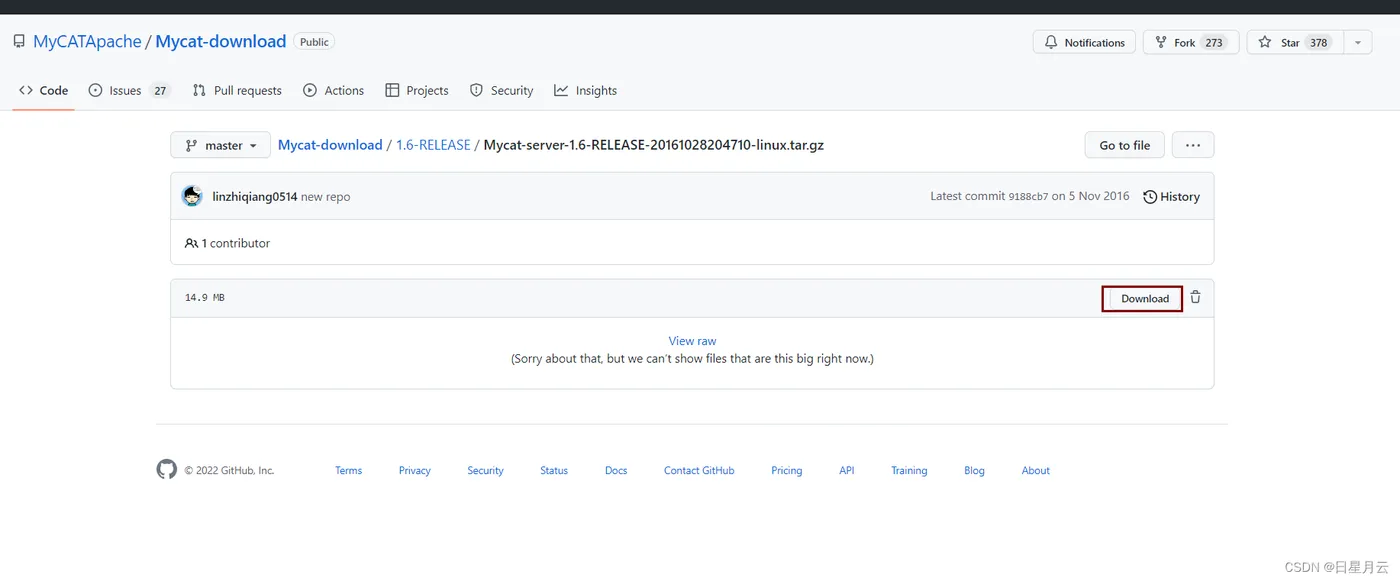This screenshot has width=1400, height=581.
Task: Click linzhiqiang0514's avatar image
Action: coord(192,196)
